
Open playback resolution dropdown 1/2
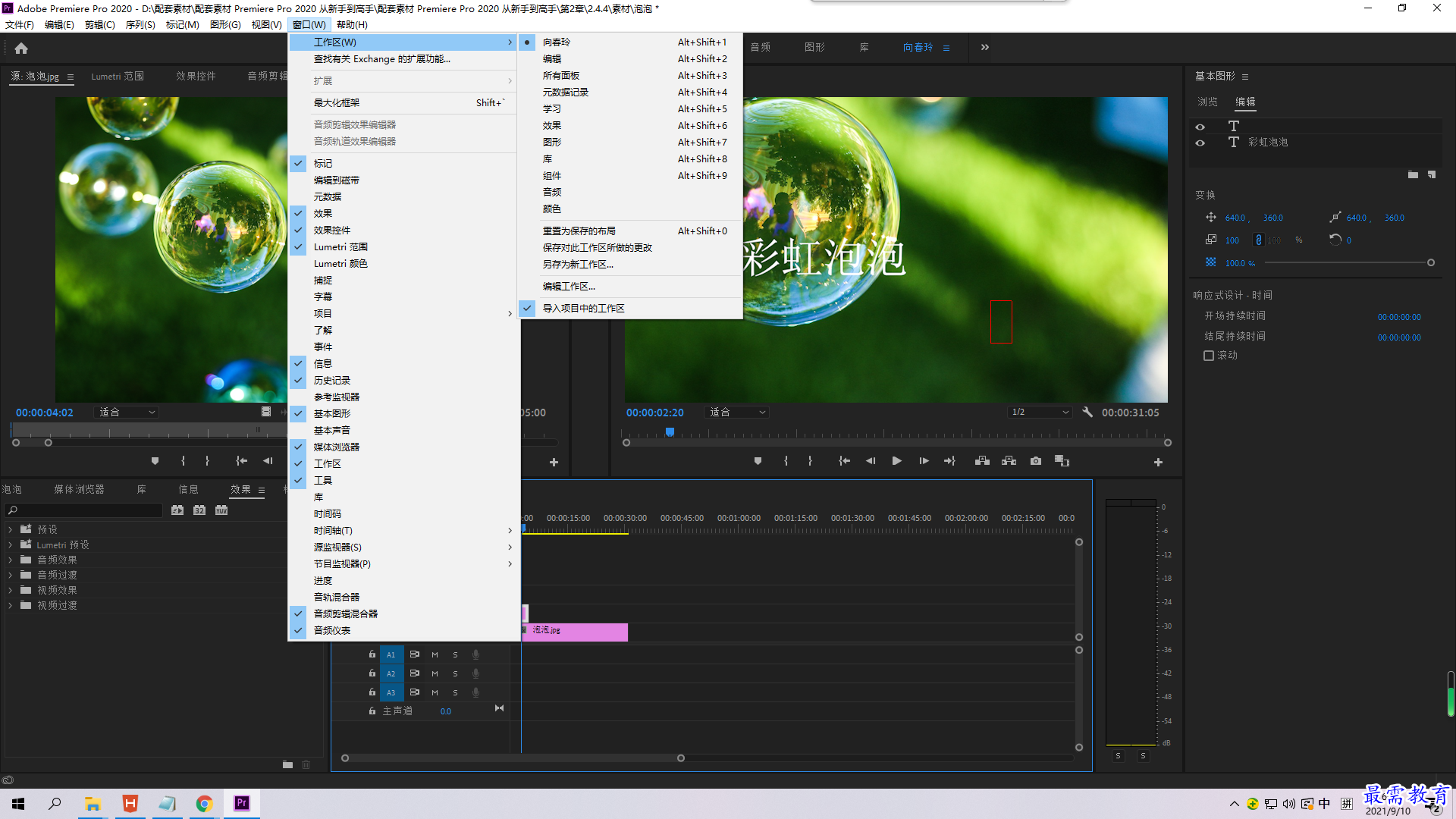[x=1040, y=412]
